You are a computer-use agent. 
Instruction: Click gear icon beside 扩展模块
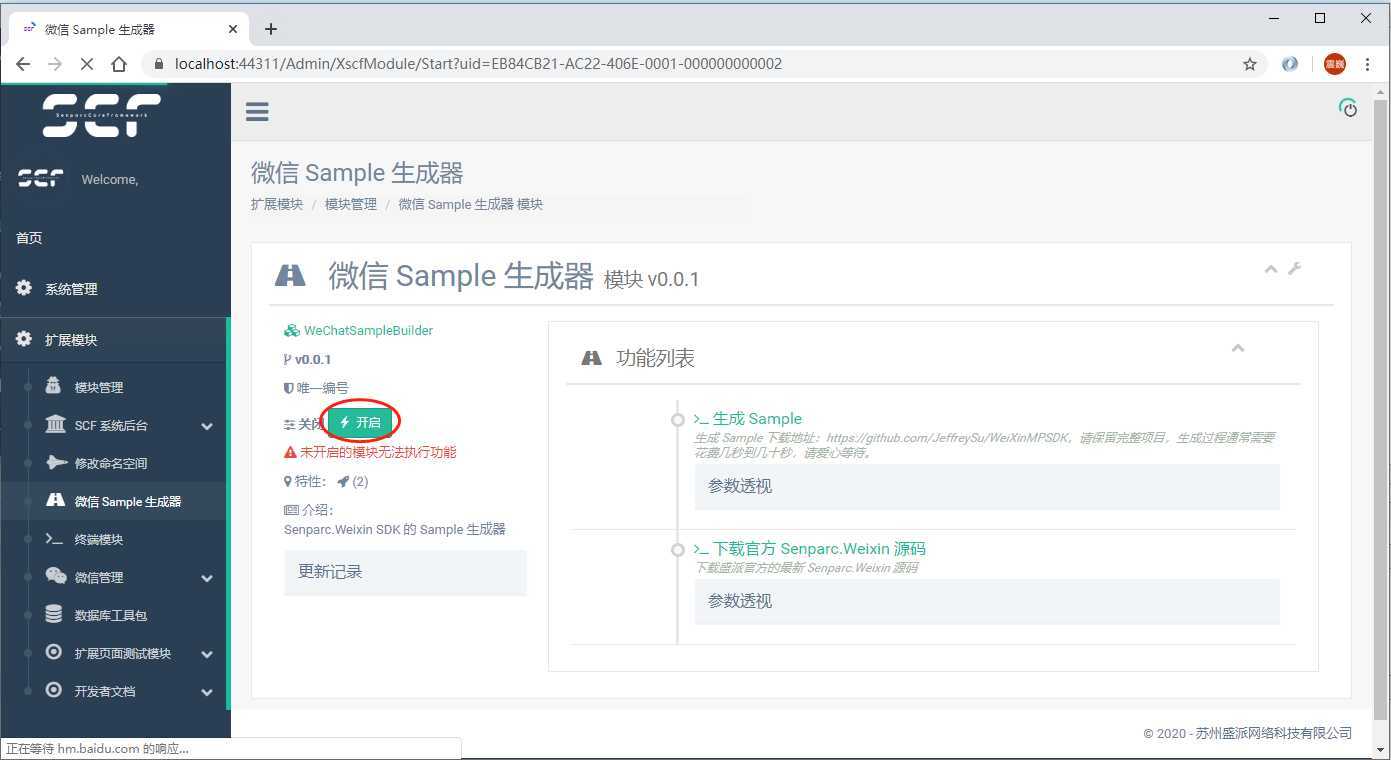point(24,339)
